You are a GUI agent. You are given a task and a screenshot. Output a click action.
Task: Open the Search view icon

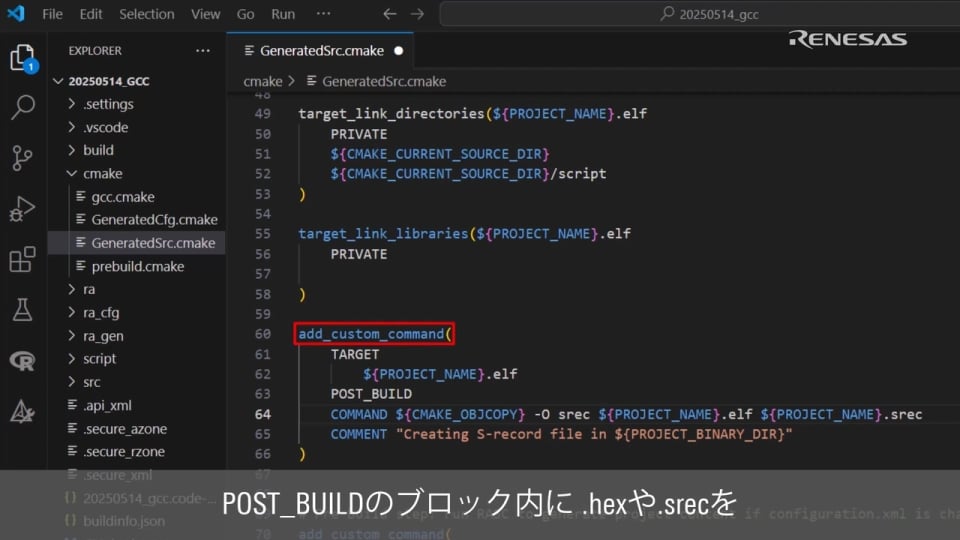coord(22,108)
